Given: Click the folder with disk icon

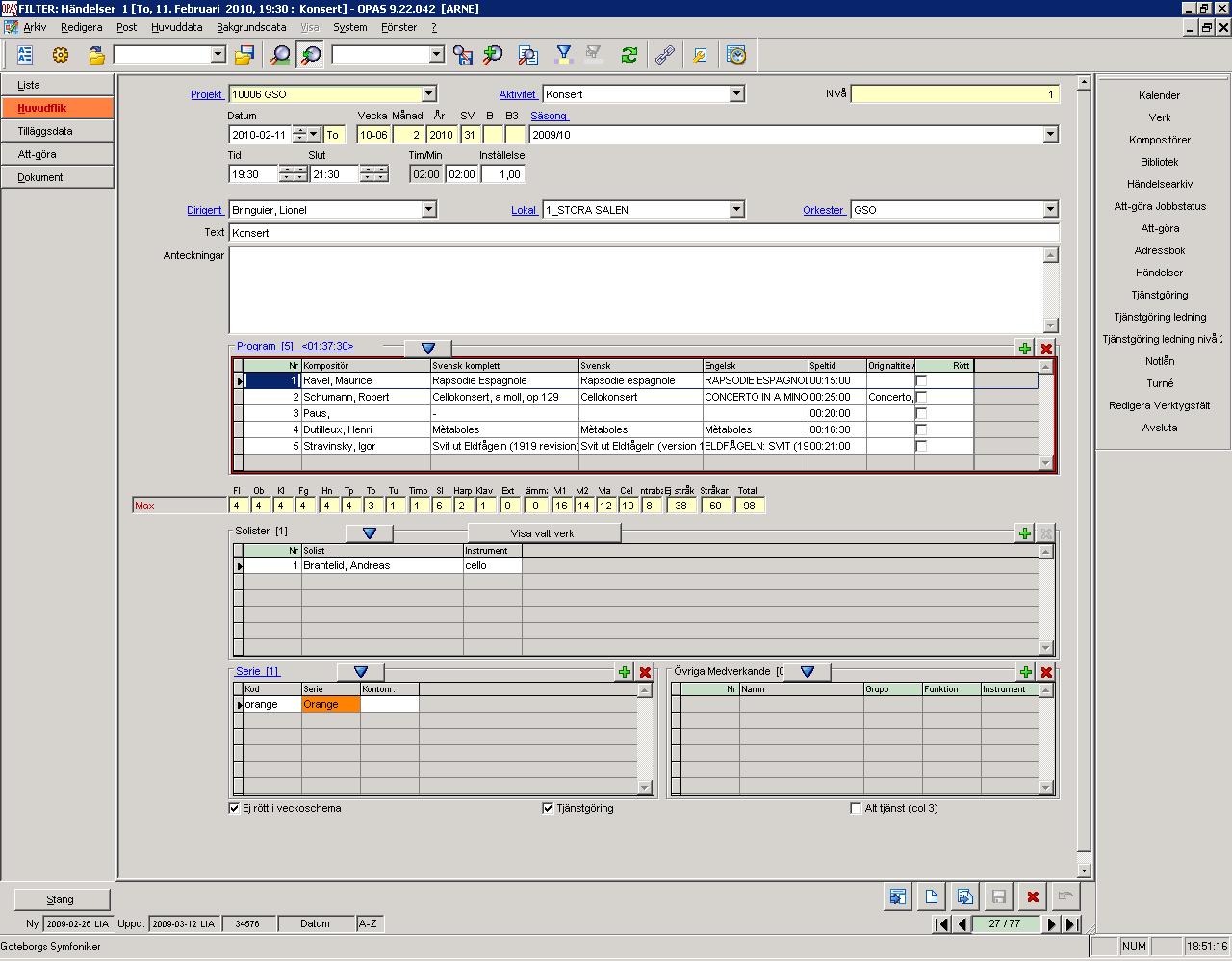Looking at the screenshot, I should point(244,55).
